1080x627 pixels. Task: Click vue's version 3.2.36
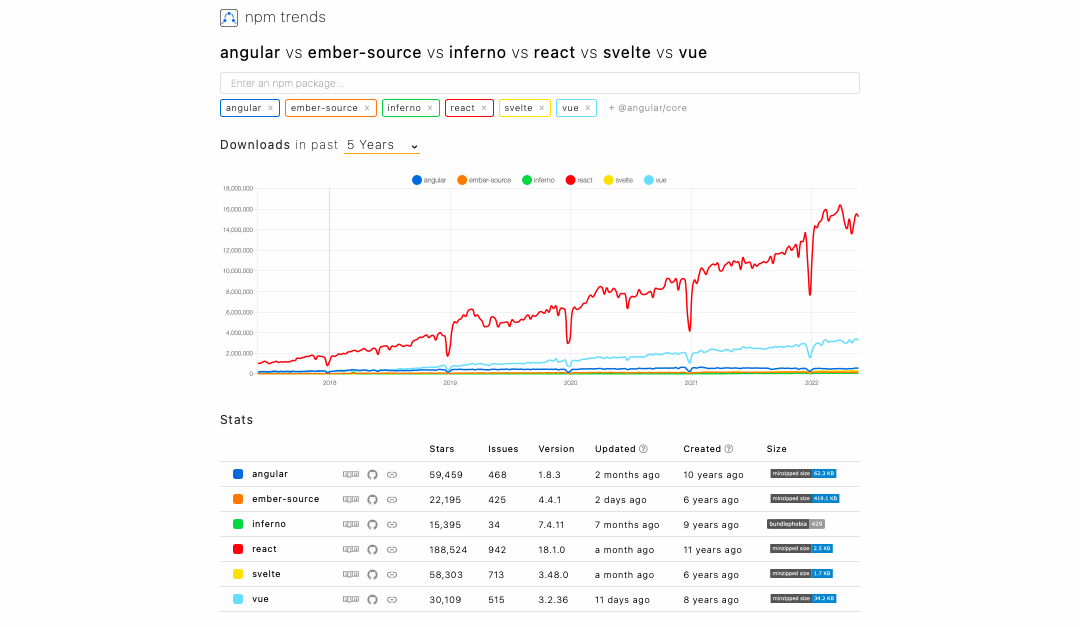pyautogui.click(x=554, y=599)
